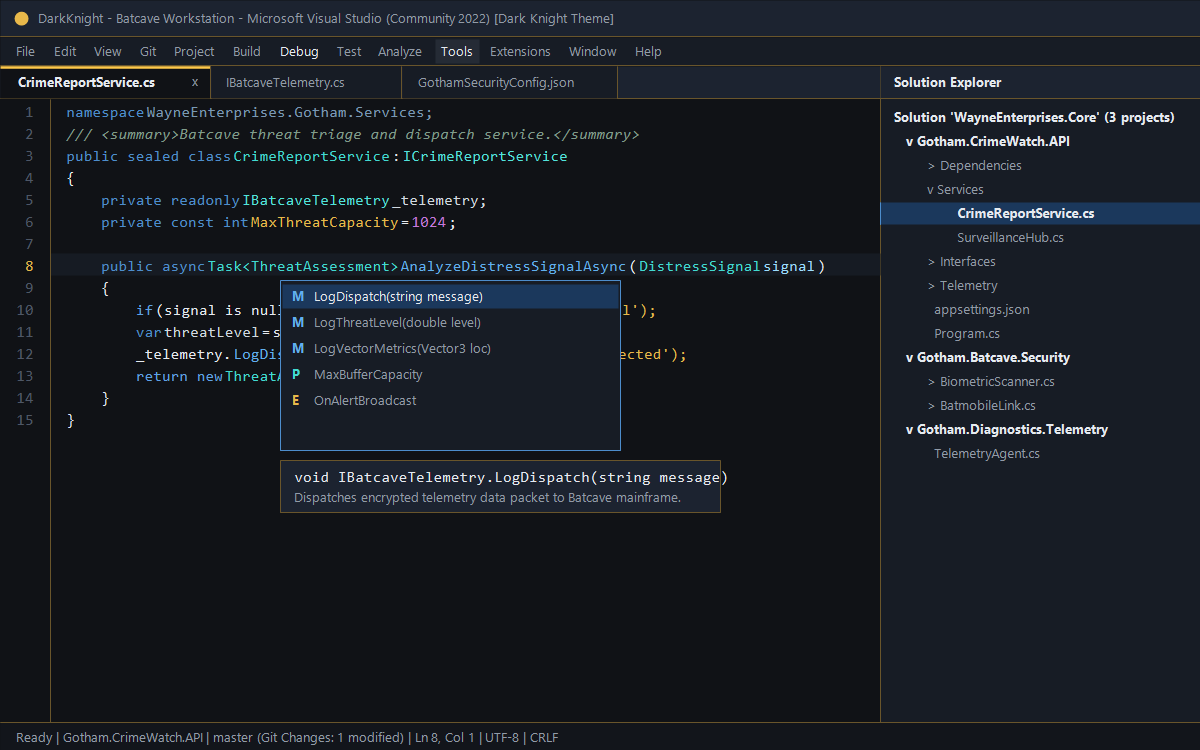Viewport: 1200px width, 750px height.
Task: Open the Git menu
Action: [x=148, y=52]
